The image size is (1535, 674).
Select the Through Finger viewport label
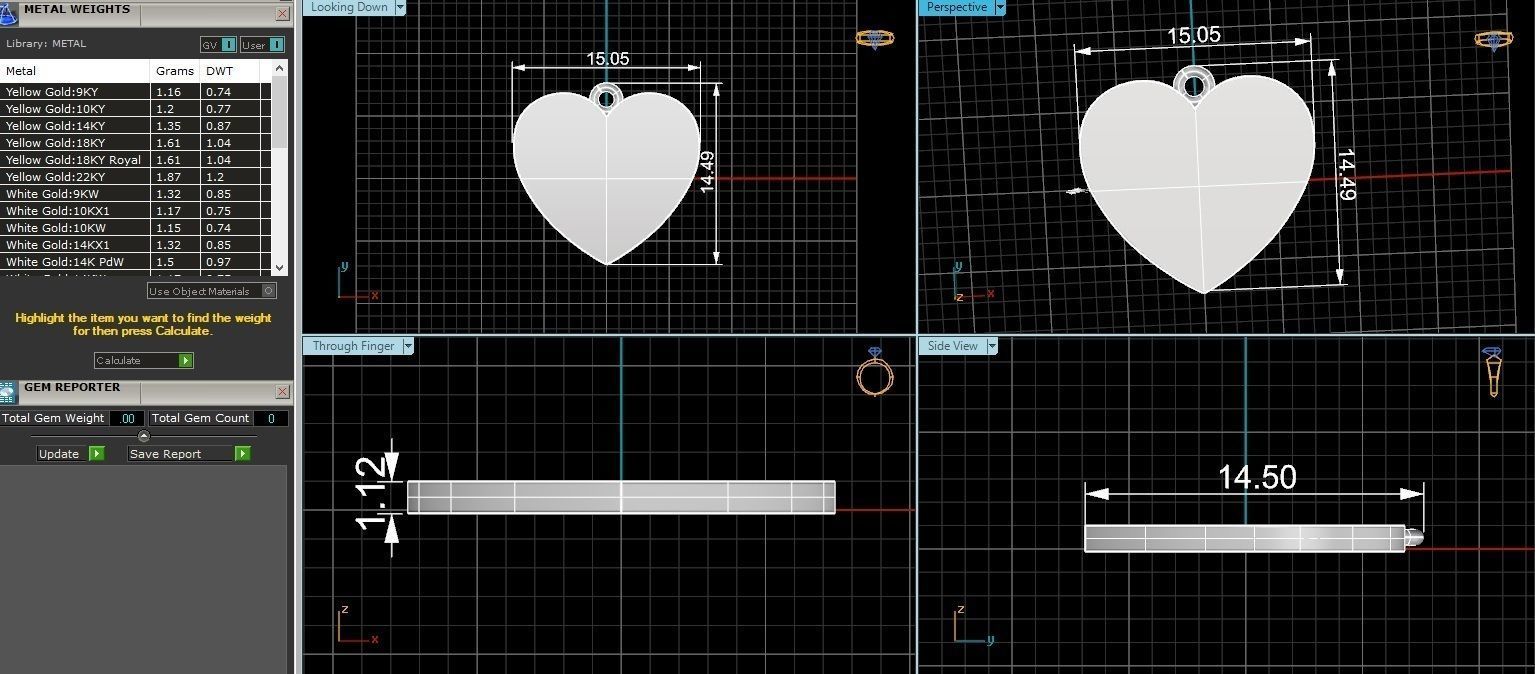[353, 346]
